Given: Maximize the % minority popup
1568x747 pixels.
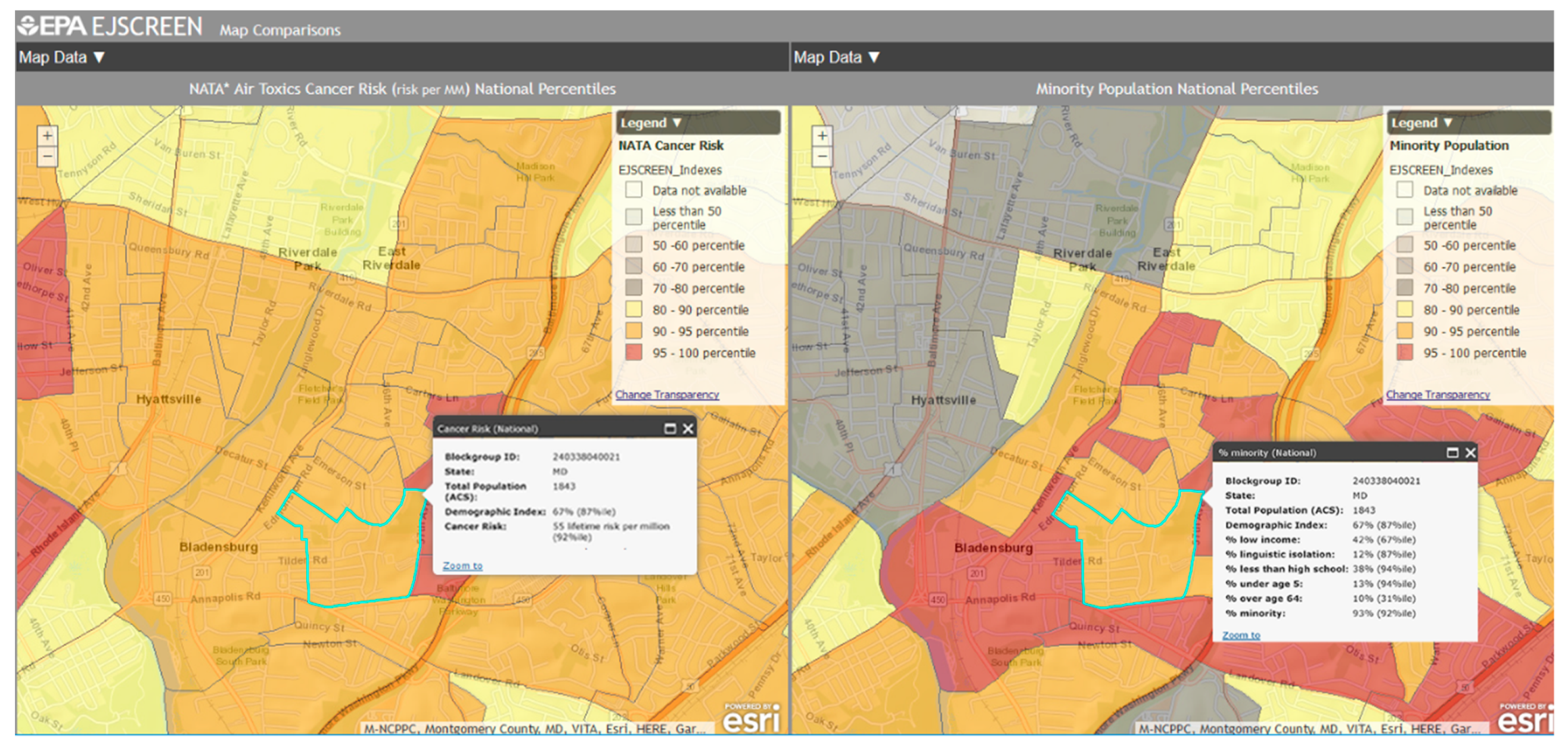Looking at the screenshot, I should point(1452,453).
